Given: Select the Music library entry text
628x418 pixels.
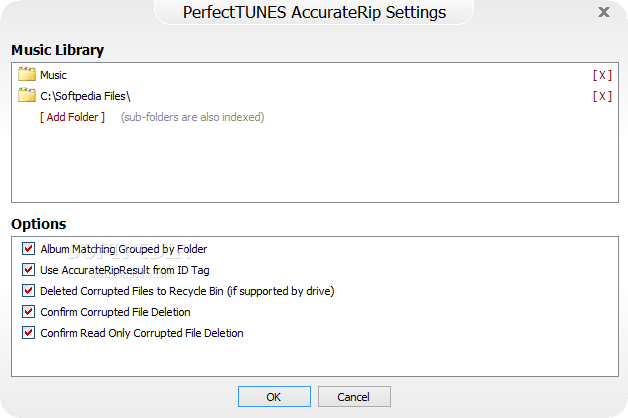Looking at the screenshot, I should [x=53, y=75].
